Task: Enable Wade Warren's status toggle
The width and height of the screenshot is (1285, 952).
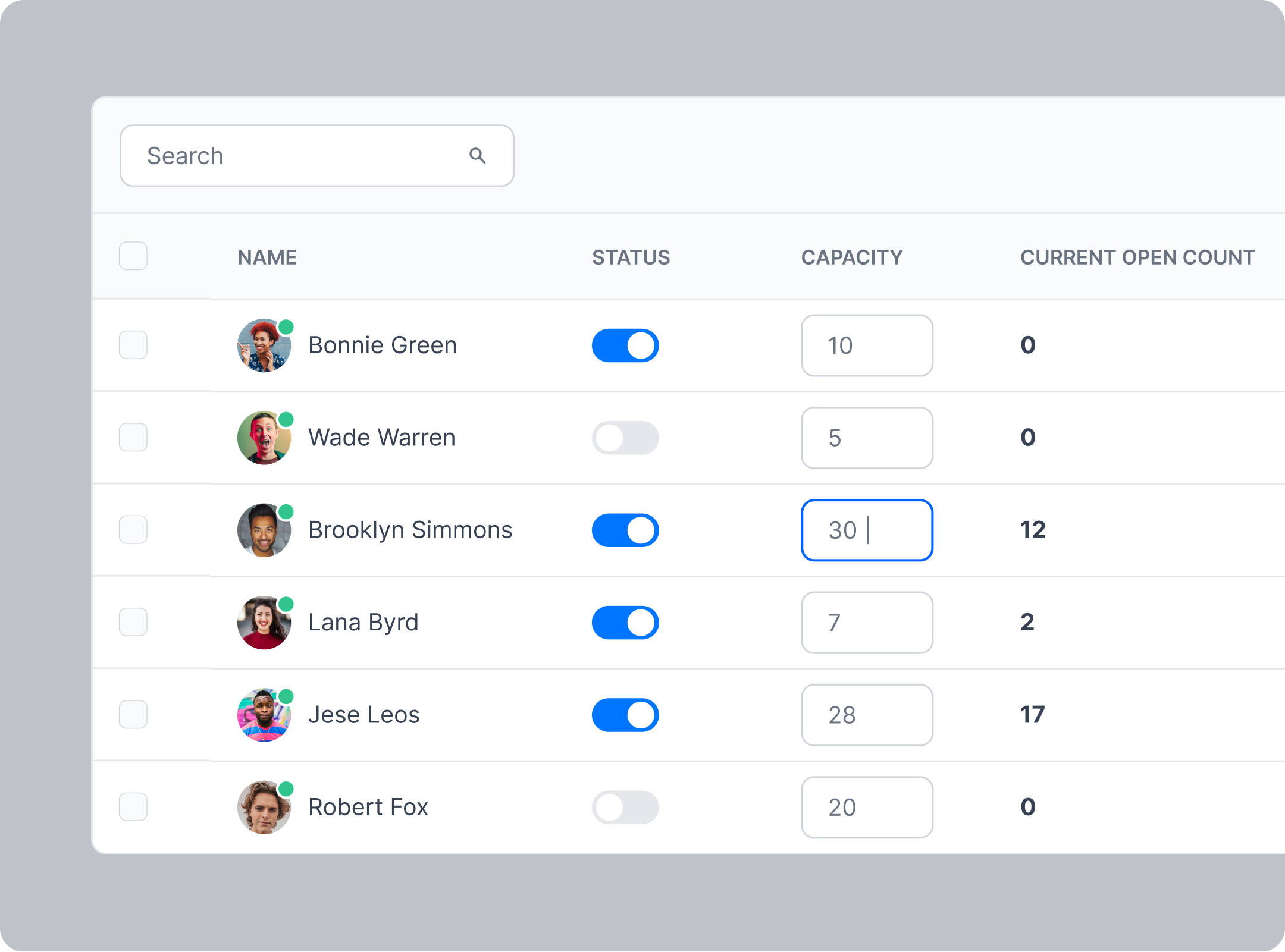Action: click(x=625, y=437)
